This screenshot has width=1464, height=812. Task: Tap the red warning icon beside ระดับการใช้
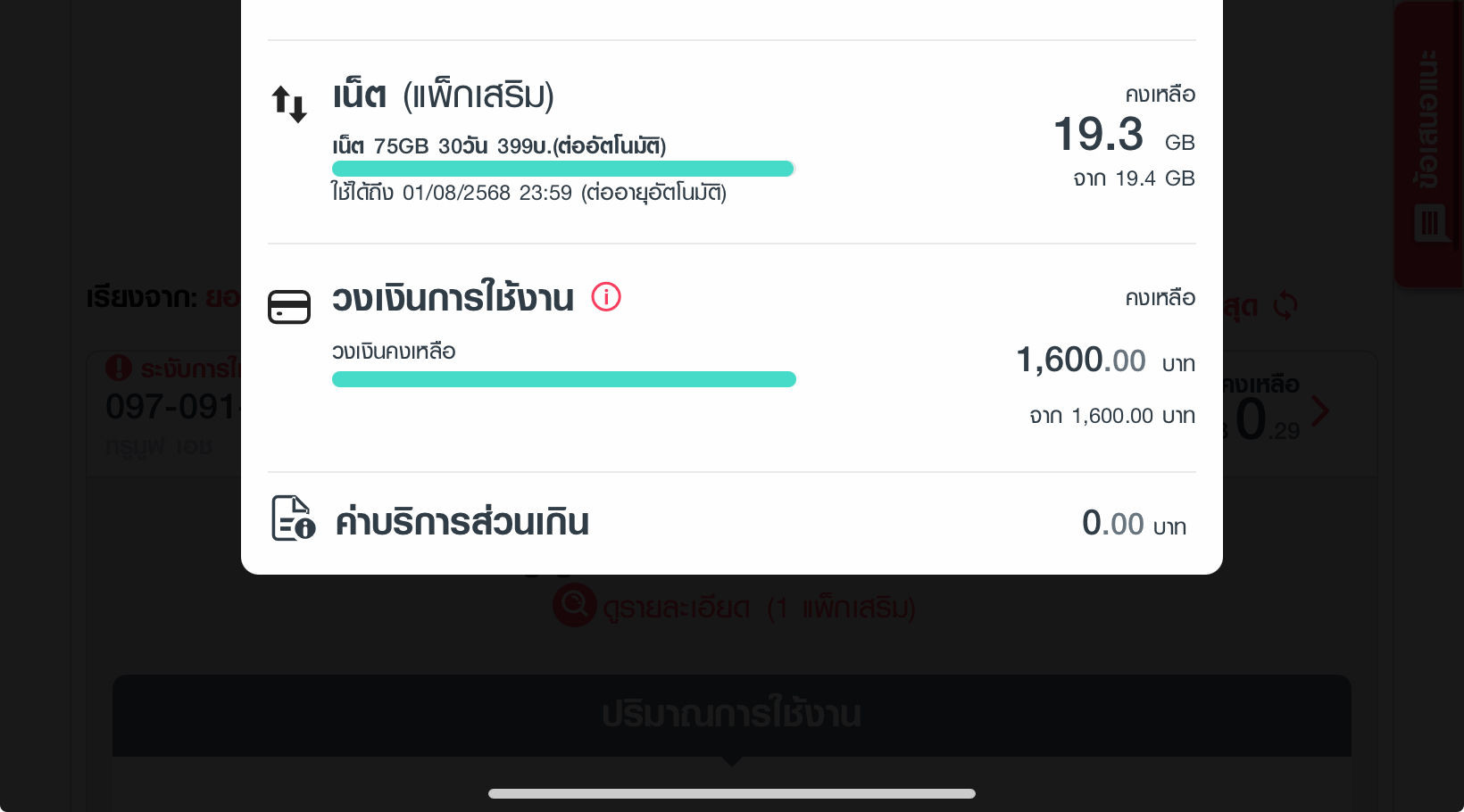coord(119,368)
